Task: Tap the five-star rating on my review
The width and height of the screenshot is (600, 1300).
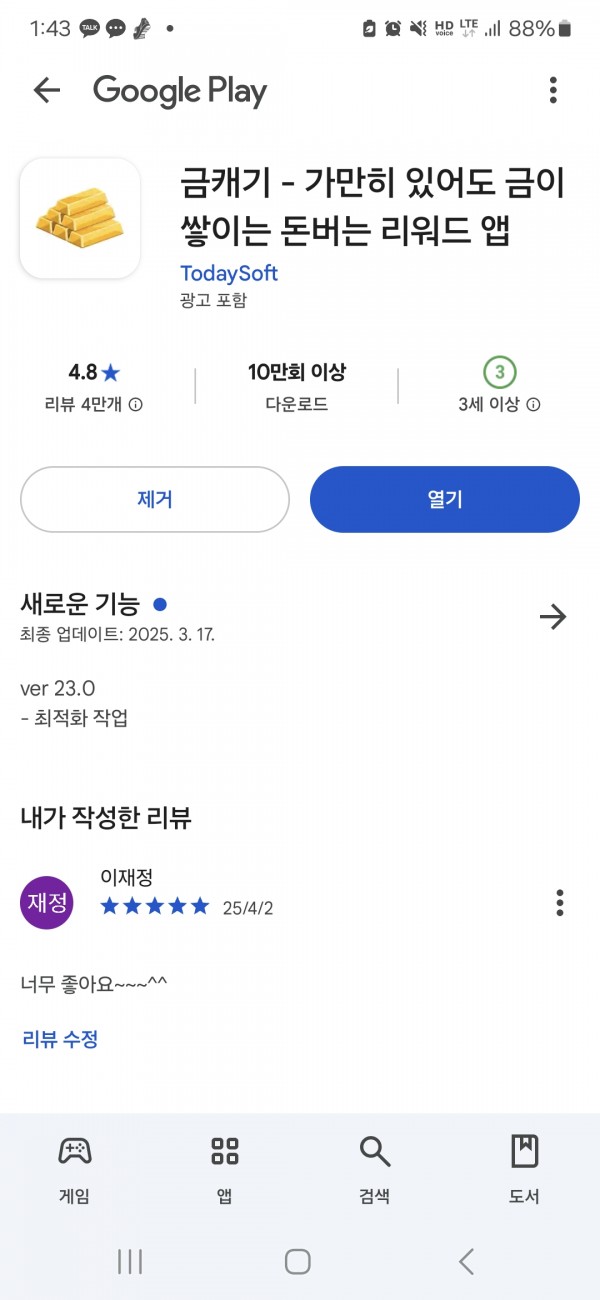Action: pyautogui.click(x=155, y=907)
